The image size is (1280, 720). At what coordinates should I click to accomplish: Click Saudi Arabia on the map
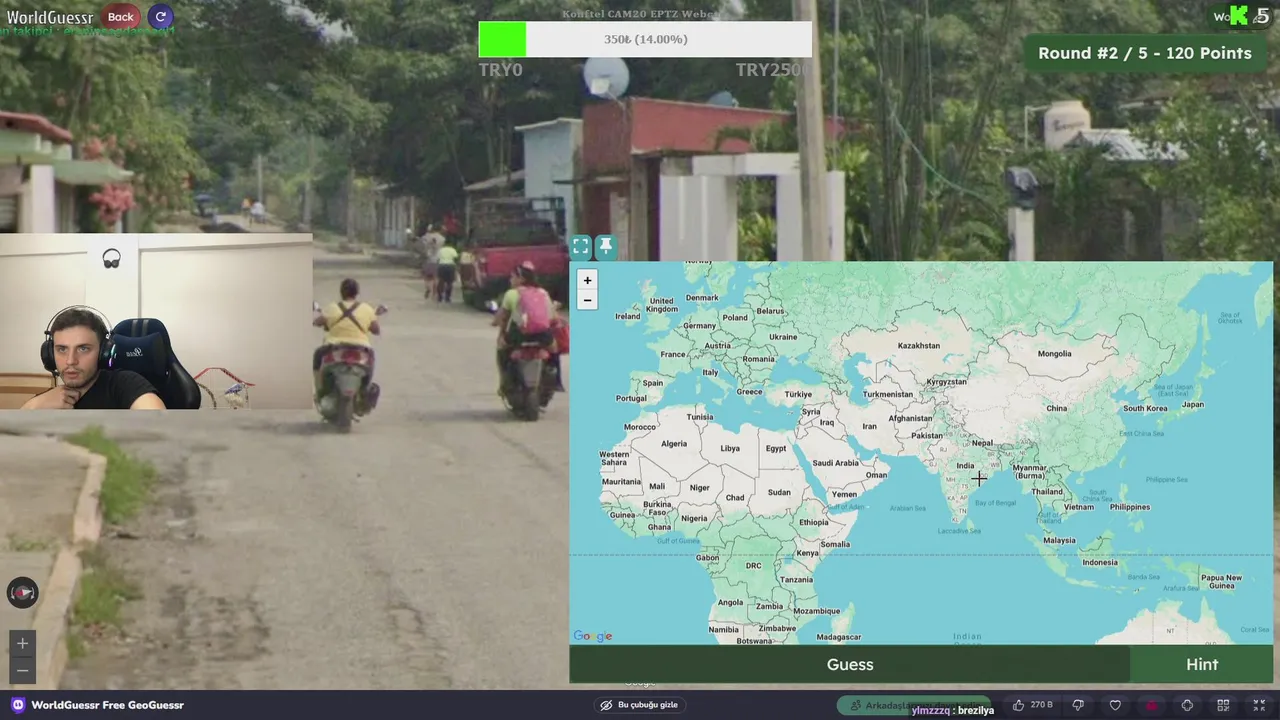835,463
